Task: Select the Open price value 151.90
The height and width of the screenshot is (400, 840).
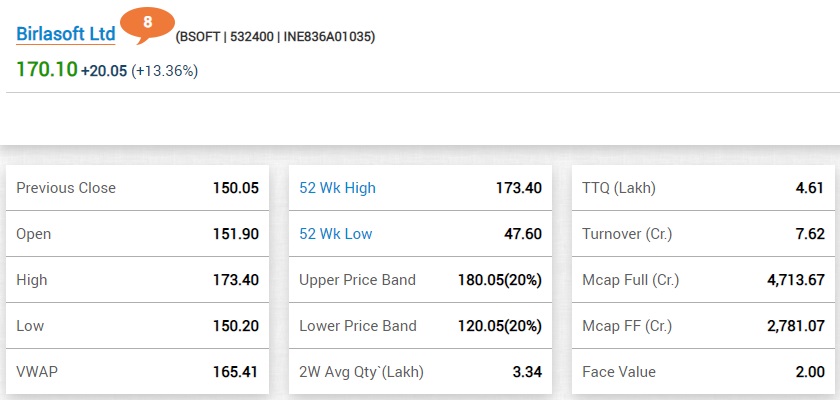Action: tap(236, 234)
